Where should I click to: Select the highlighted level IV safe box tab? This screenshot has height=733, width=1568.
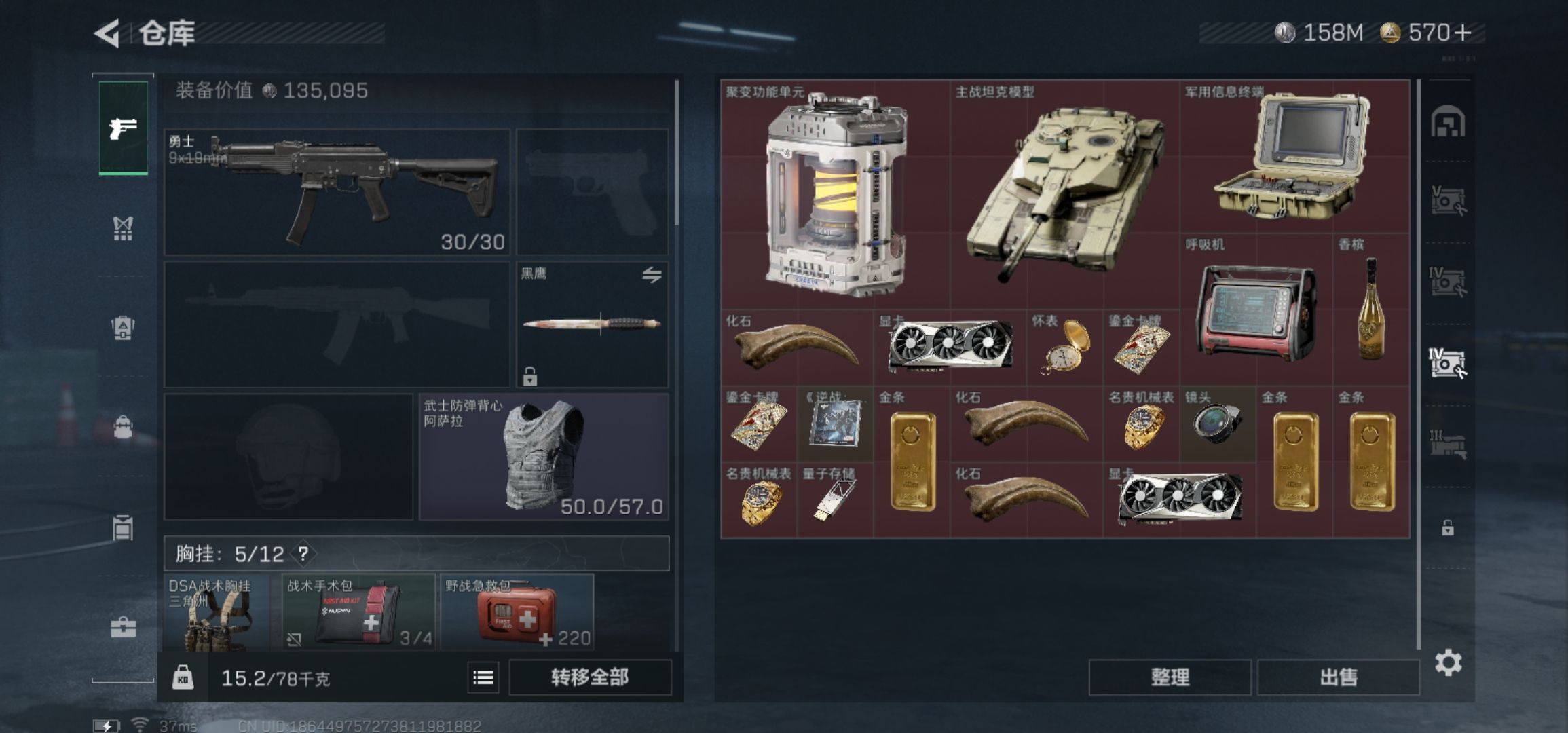[1448, 363]
